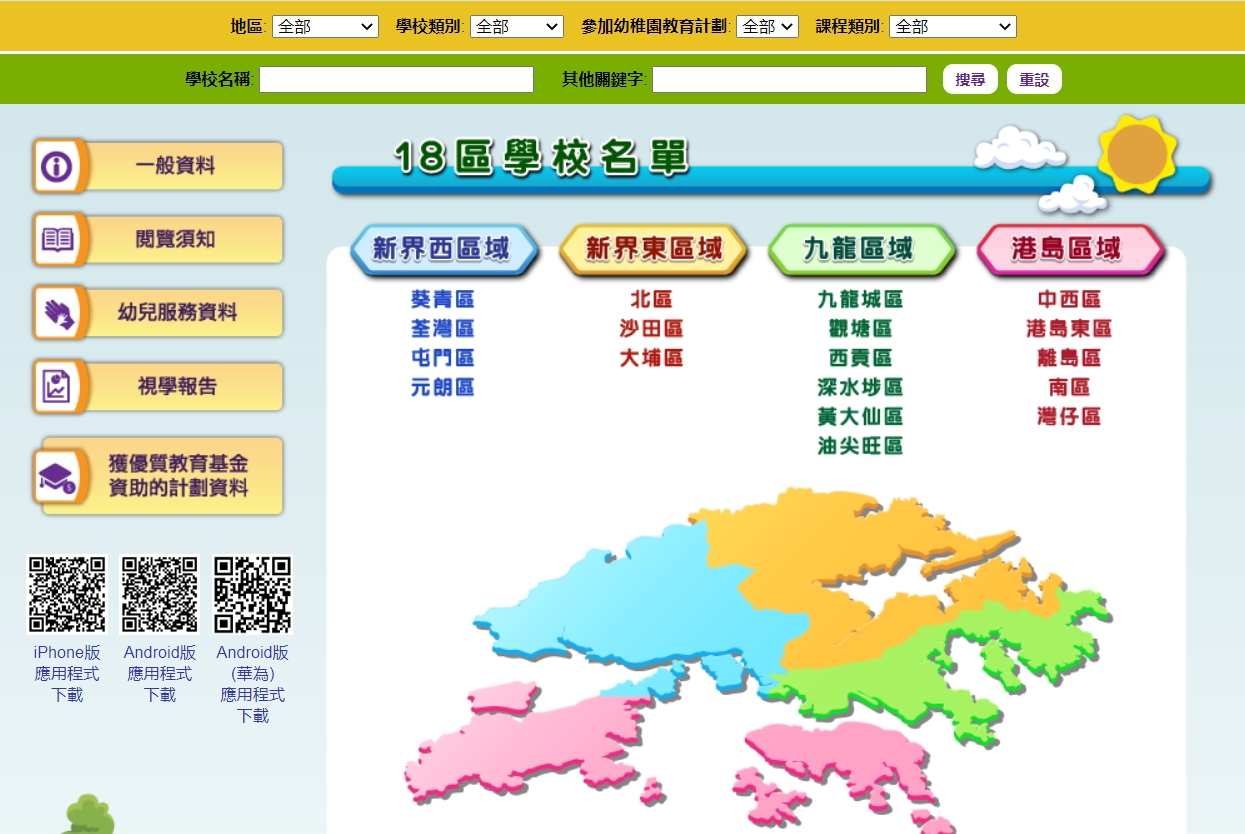Expand the 課程類別 dropdown
The width and height of the screenshot is (1245, 834).
952,26
